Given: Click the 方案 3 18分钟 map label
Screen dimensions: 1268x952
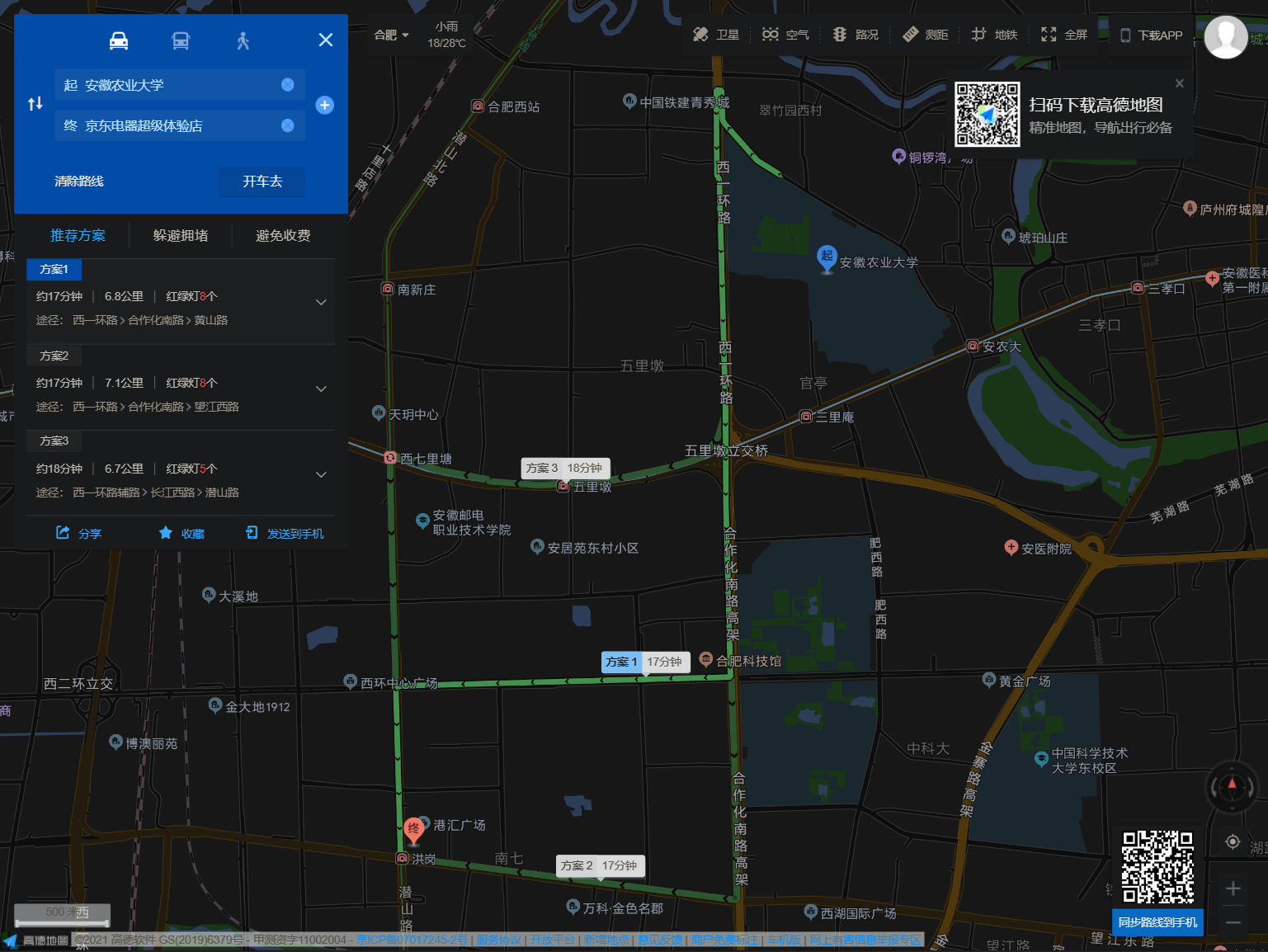Looking at the screenshot, I should click(564, 468).
